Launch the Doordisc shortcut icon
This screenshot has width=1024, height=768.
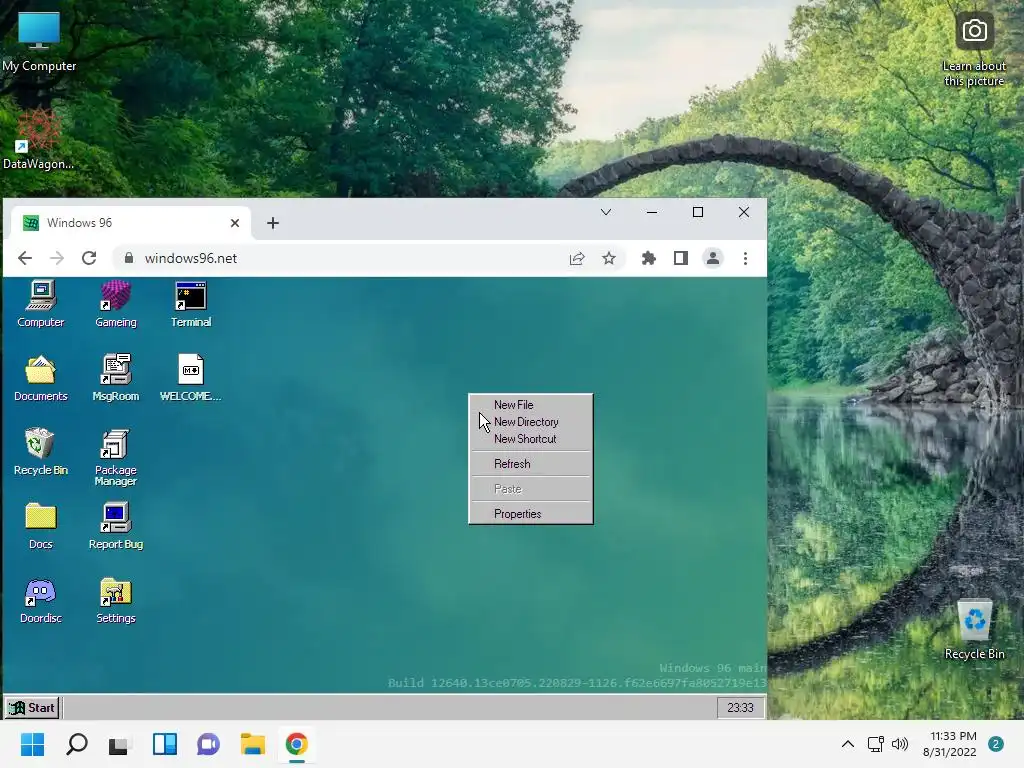coord(40,600)
